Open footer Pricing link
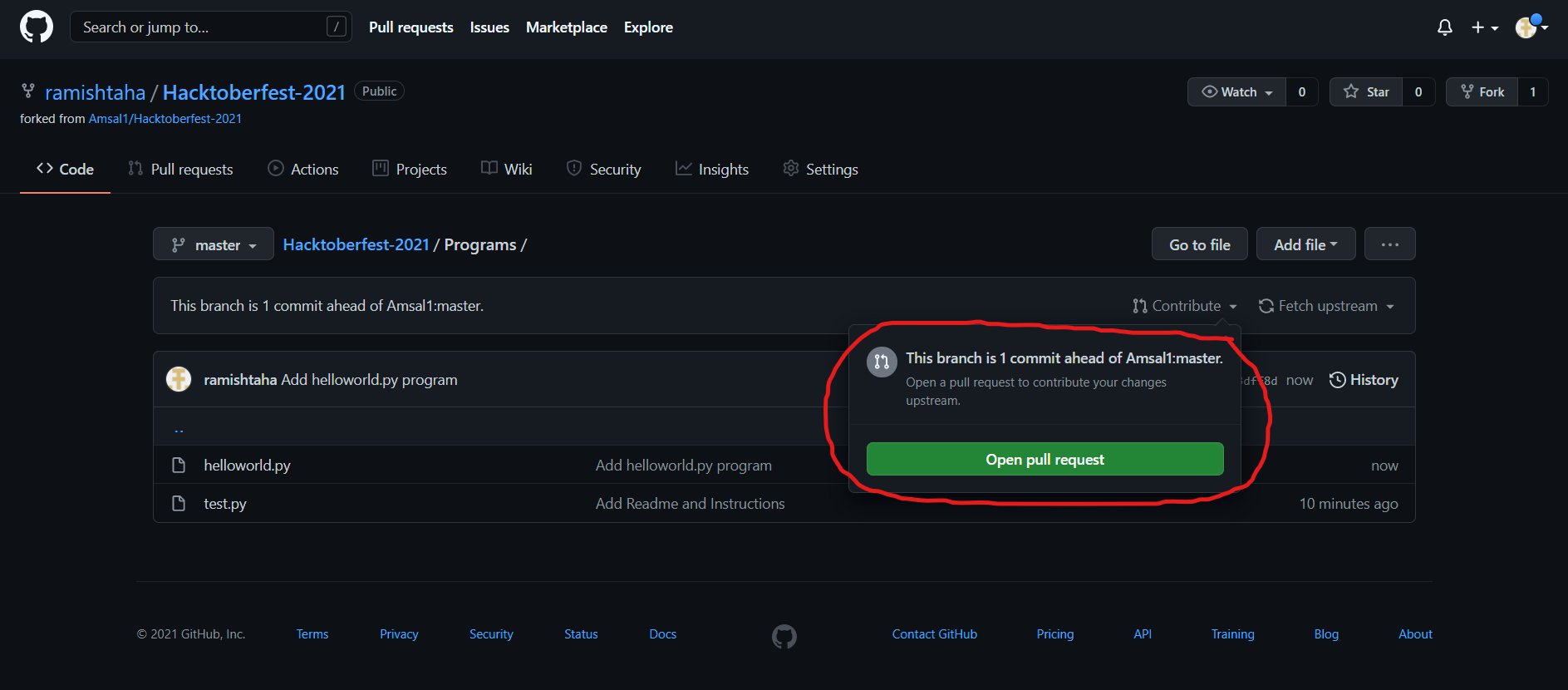The image size is (1568, 690). point(1055,634)
